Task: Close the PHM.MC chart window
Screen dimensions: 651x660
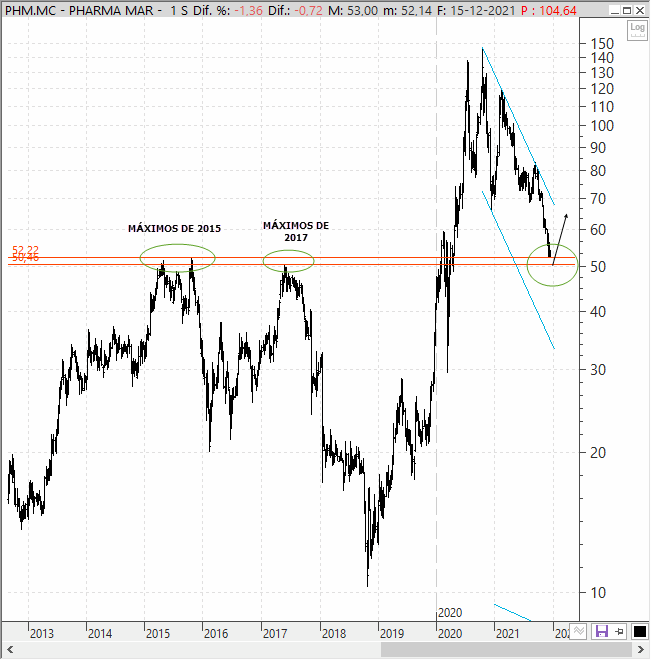Action: pos(640,11)
